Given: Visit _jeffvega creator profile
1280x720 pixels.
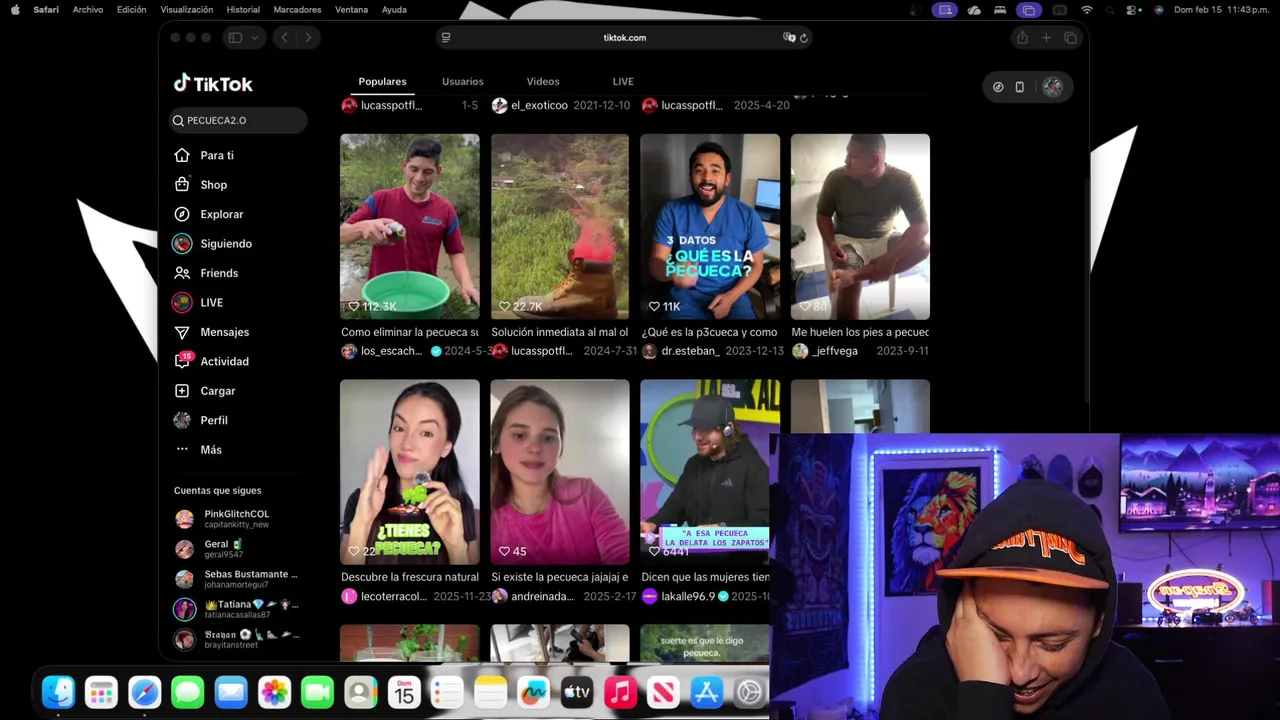Looking at the screenshot, I should click(x=834, y=351).
